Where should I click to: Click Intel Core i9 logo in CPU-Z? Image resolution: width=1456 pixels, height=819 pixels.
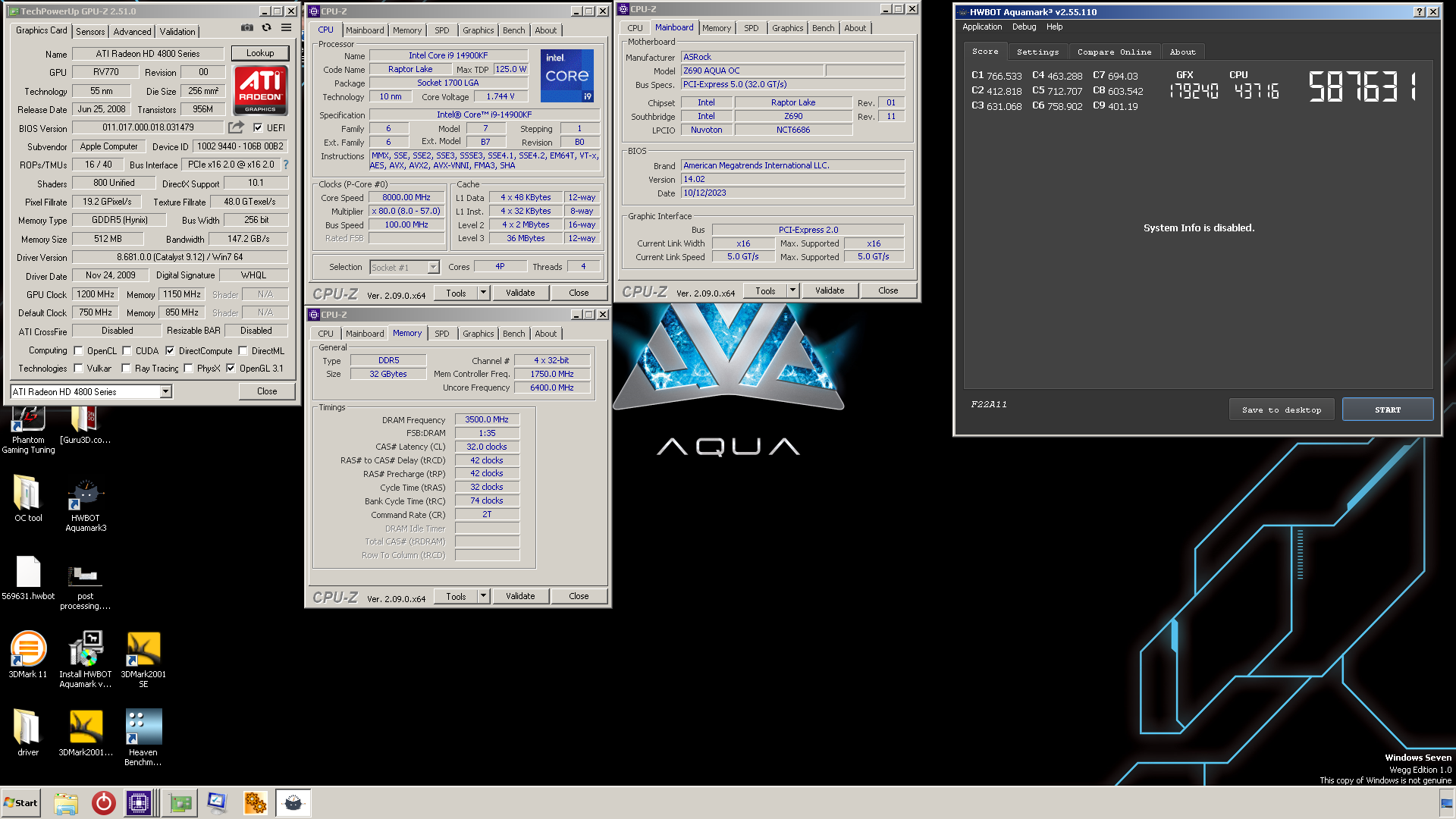click(x=567, y=76)
